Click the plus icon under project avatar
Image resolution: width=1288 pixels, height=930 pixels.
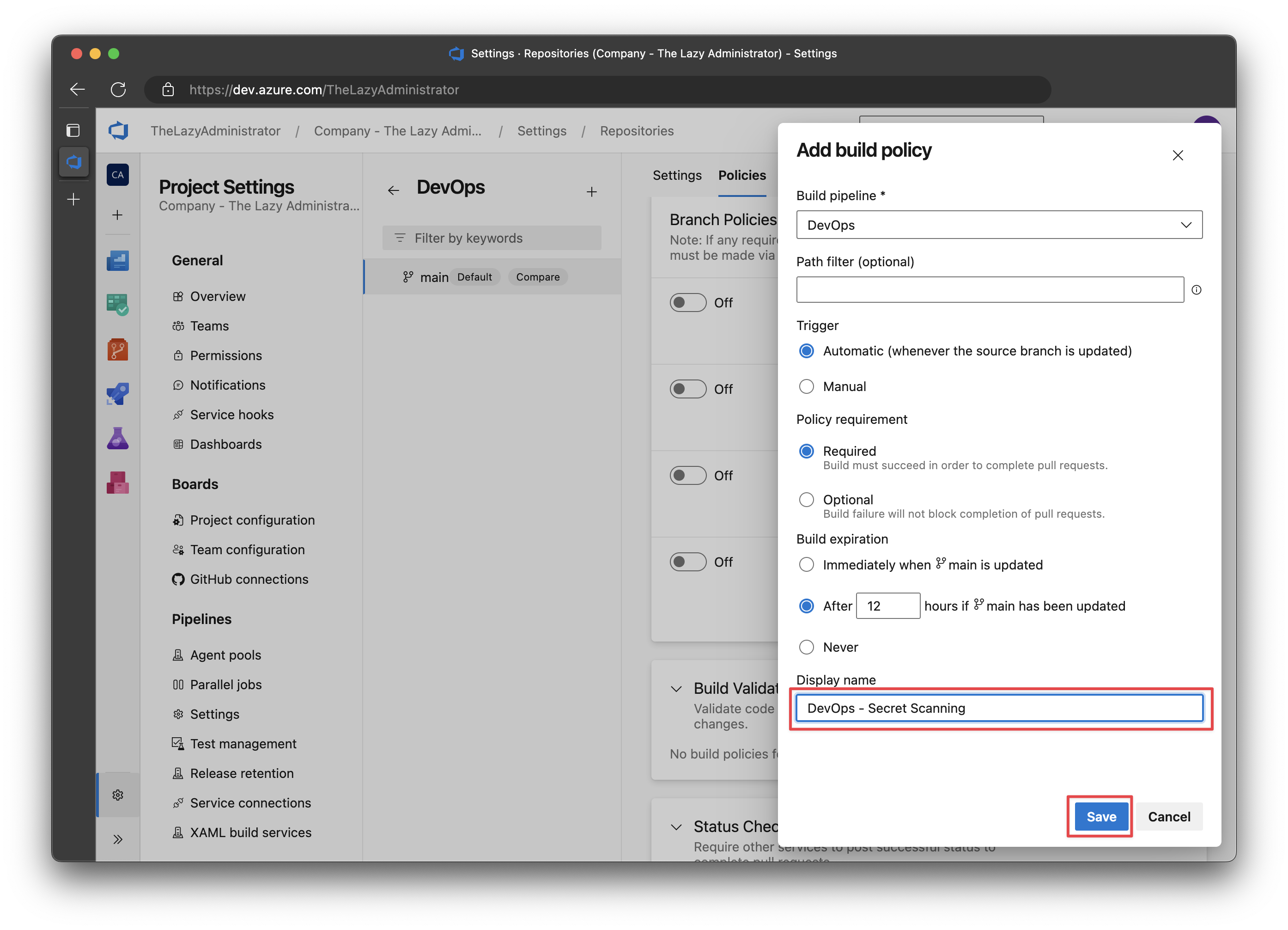click(117, 215)
